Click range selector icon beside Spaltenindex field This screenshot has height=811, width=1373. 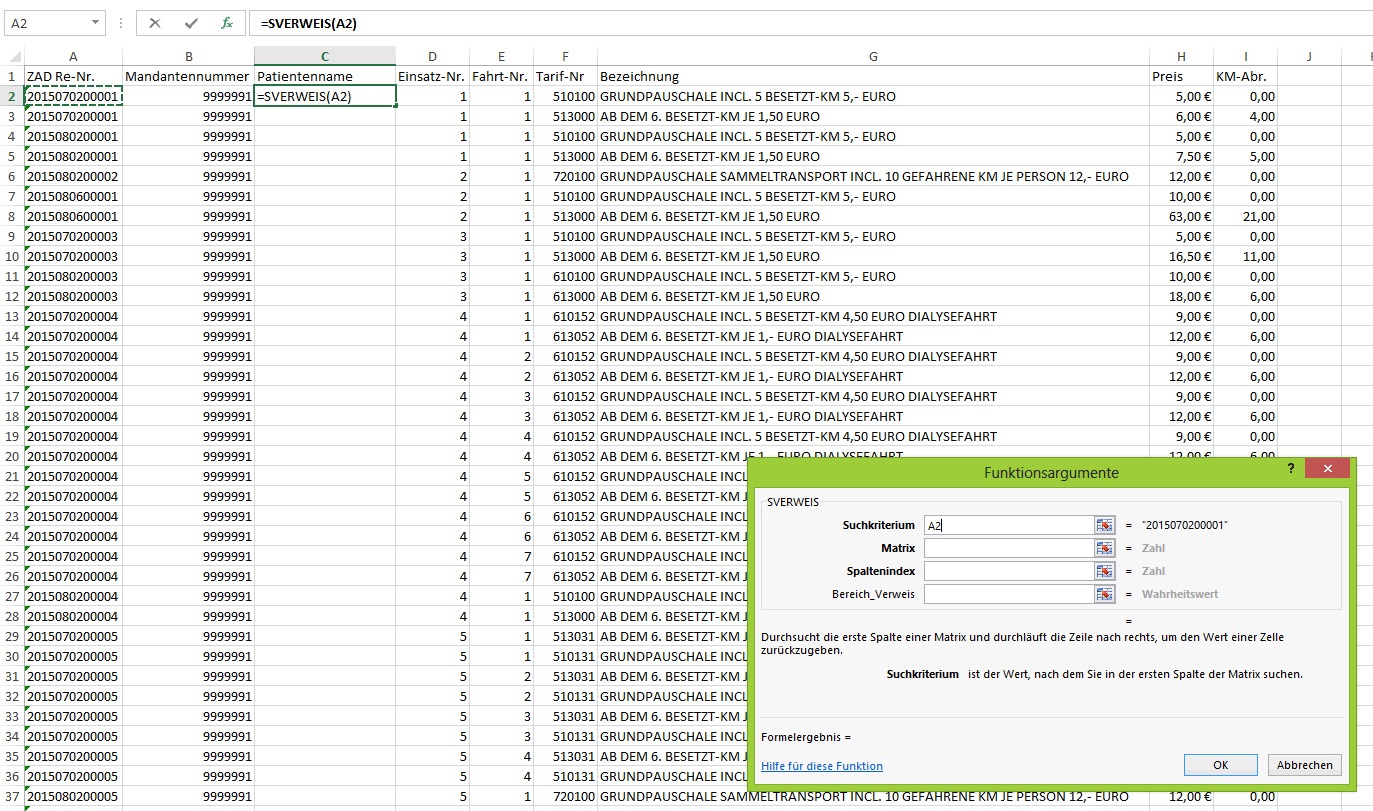(1104, 571)
